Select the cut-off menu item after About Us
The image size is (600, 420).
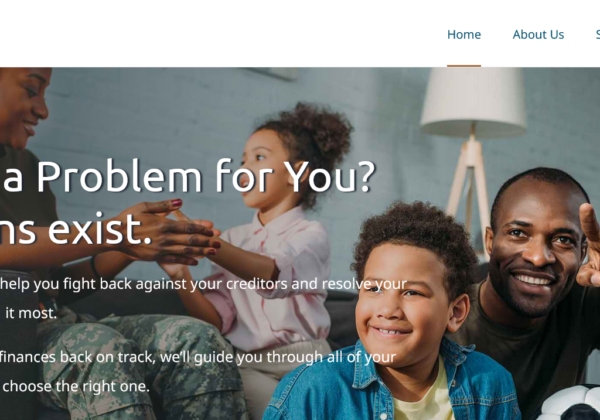tap(598, 34)
